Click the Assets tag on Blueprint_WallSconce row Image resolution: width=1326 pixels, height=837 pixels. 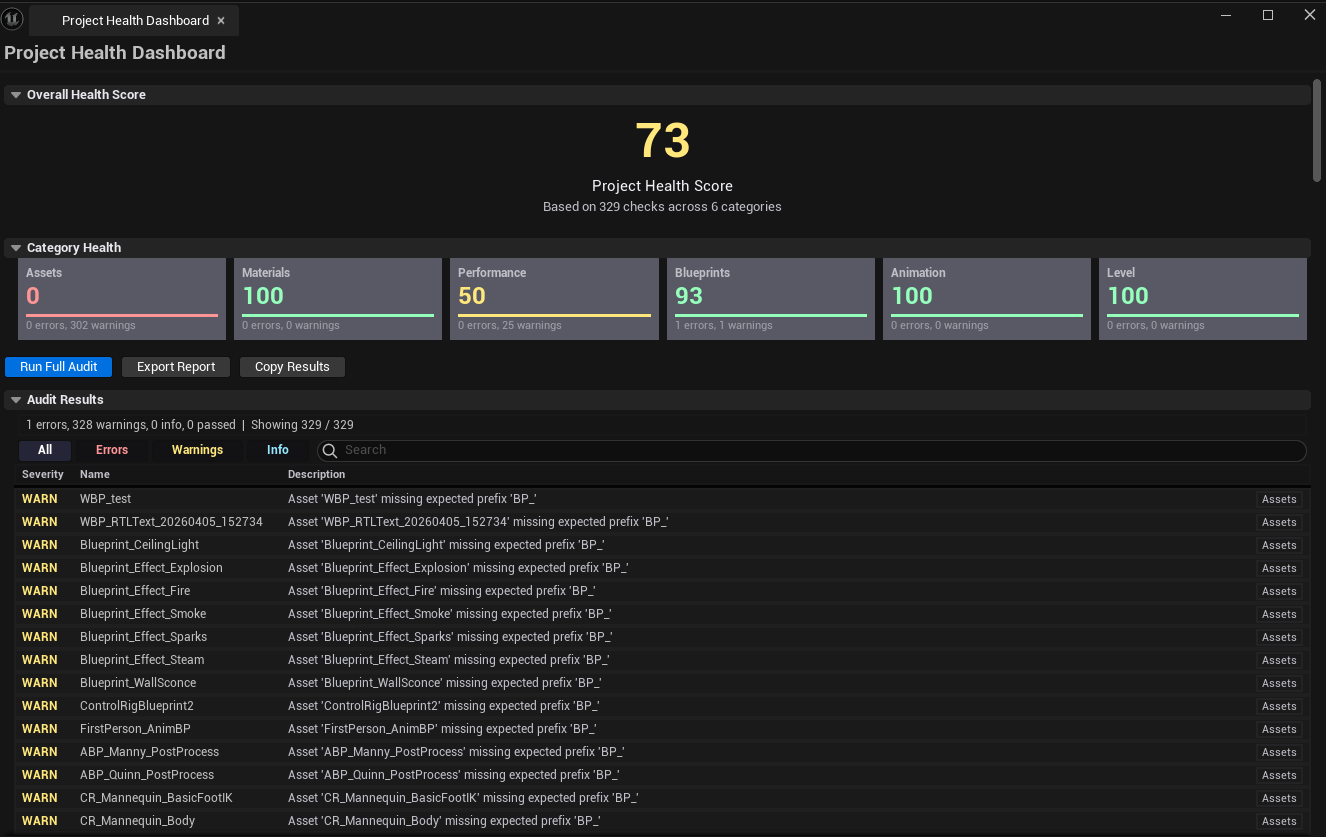coord(1279,683)
